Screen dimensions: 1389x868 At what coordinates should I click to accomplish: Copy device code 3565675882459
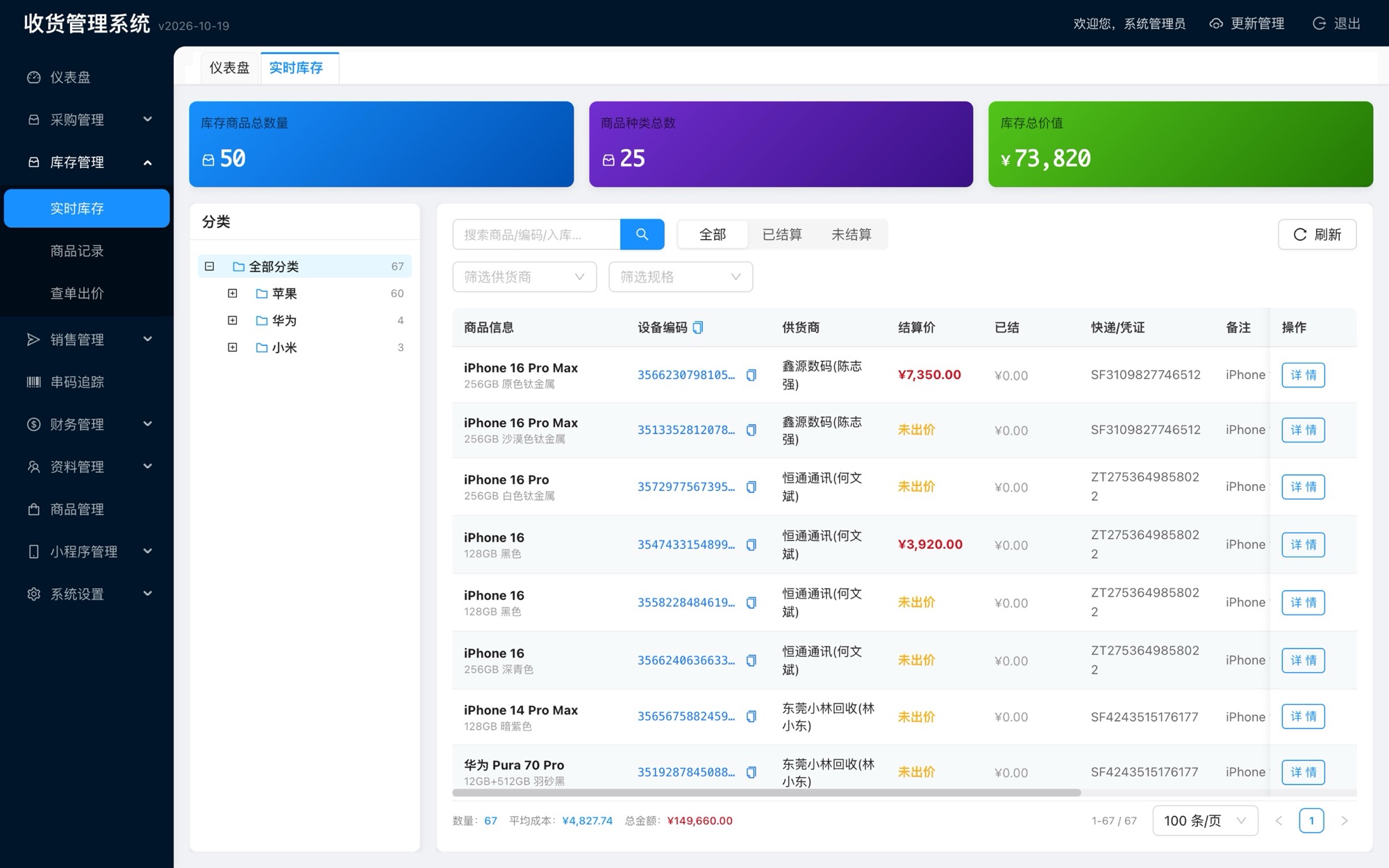[x=751, y=717]
